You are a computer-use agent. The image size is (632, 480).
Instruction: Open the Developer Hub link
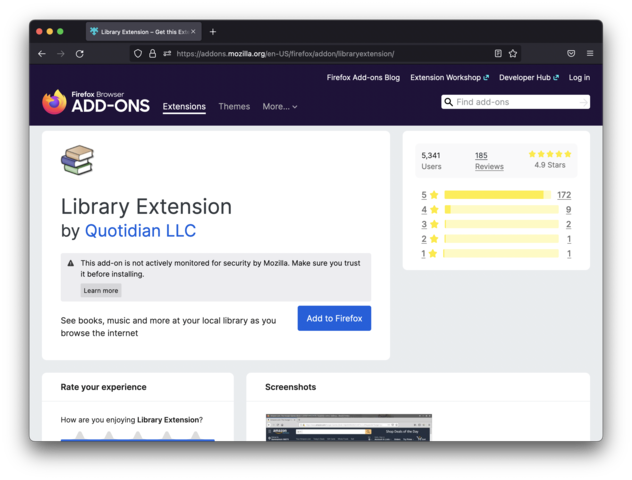click(529, 77)
